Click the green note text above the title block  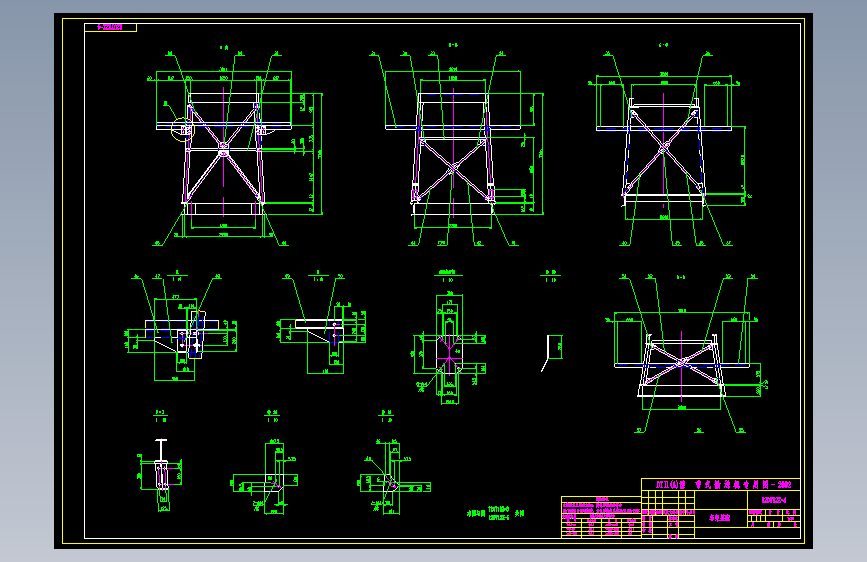pyautogui.click(x=495, y=513)
